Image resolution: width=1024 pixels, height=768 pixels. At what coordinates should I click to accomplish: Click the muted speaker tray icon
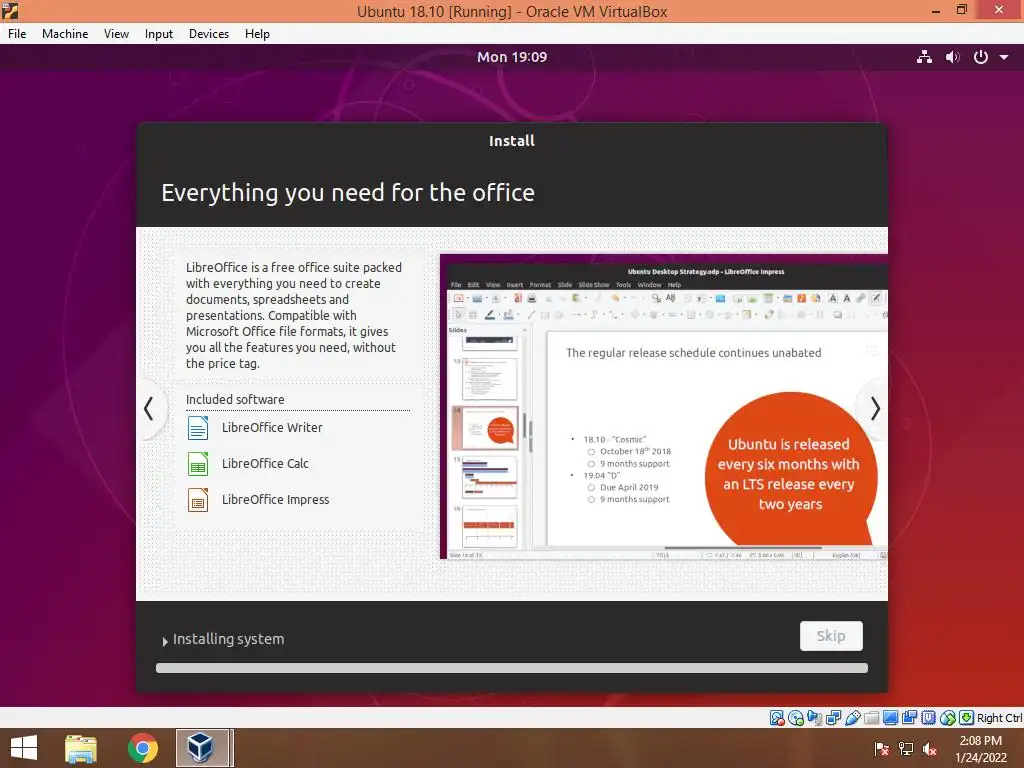tap(930, 749)
